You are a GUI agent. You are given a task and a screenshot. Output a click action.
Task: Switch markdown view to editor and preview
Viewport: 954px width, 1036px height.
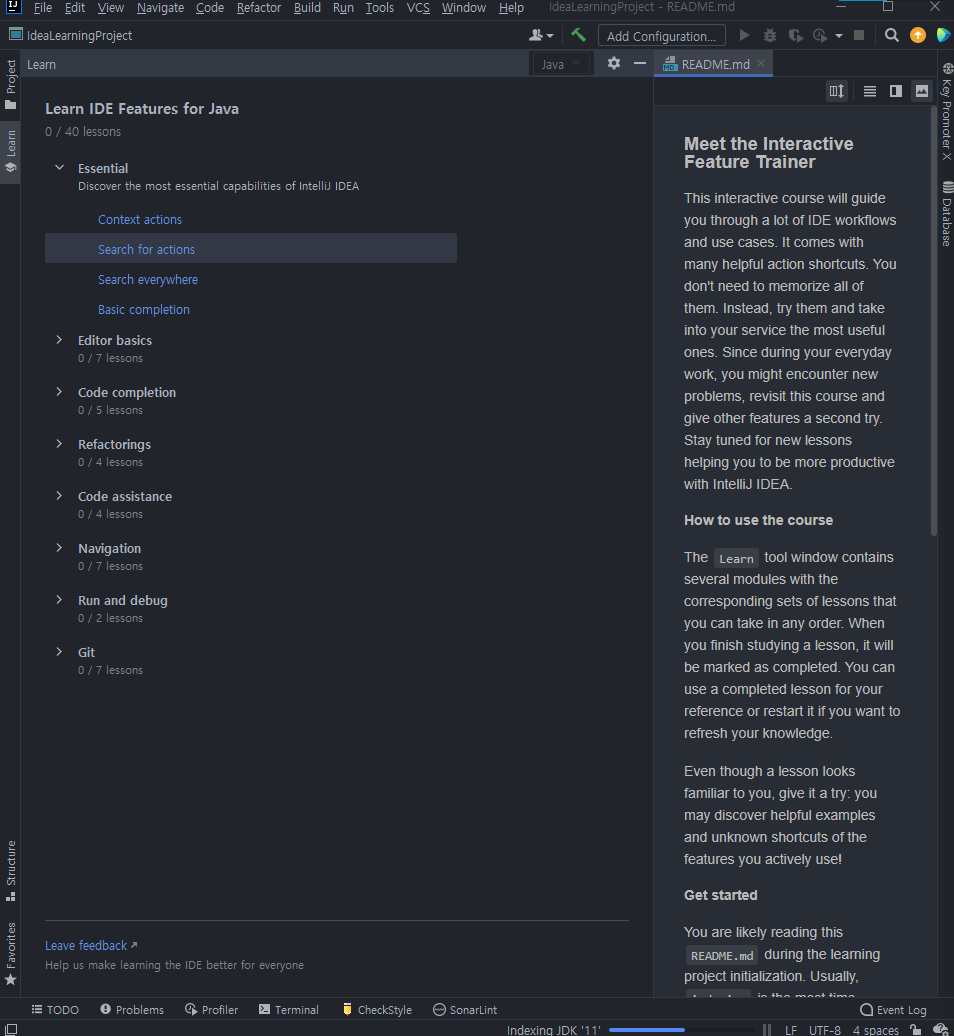click(896, 91)
